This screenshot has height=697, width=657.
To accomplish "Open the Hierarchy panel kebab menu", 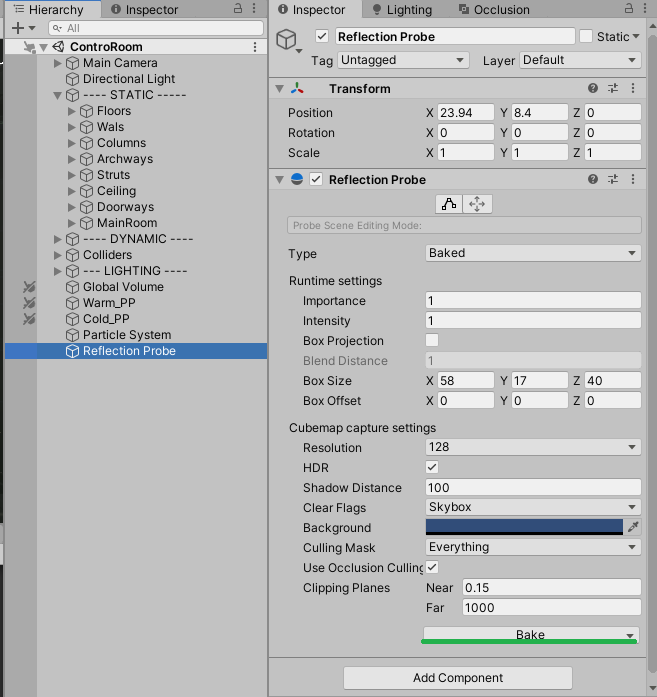I will (x=254, y=8).
